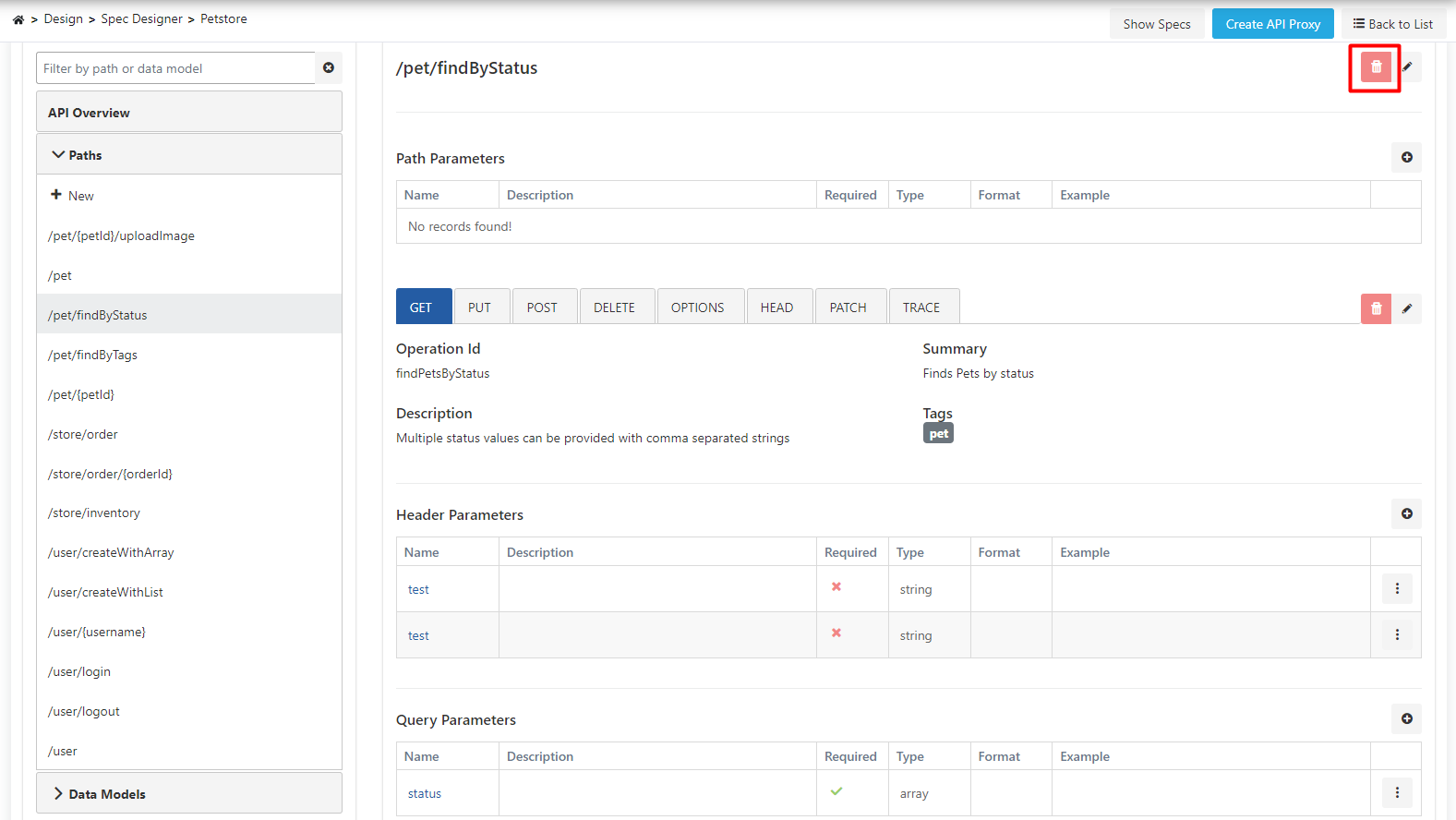Click the Create API Proxy button
This screenshot has height=820, width=1456.
click(1272, 25)
